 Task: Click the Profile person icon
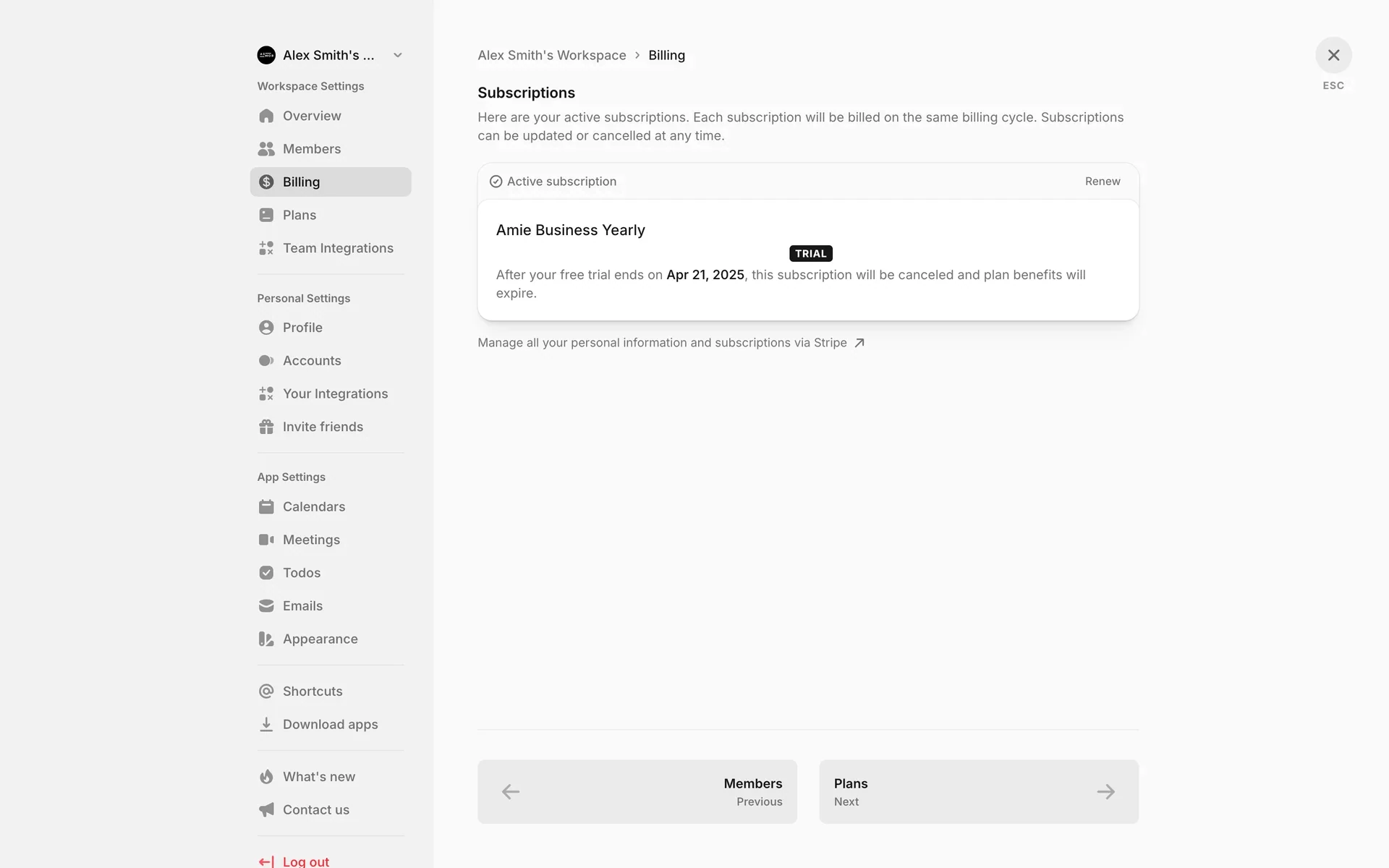[x=266, y=328]
